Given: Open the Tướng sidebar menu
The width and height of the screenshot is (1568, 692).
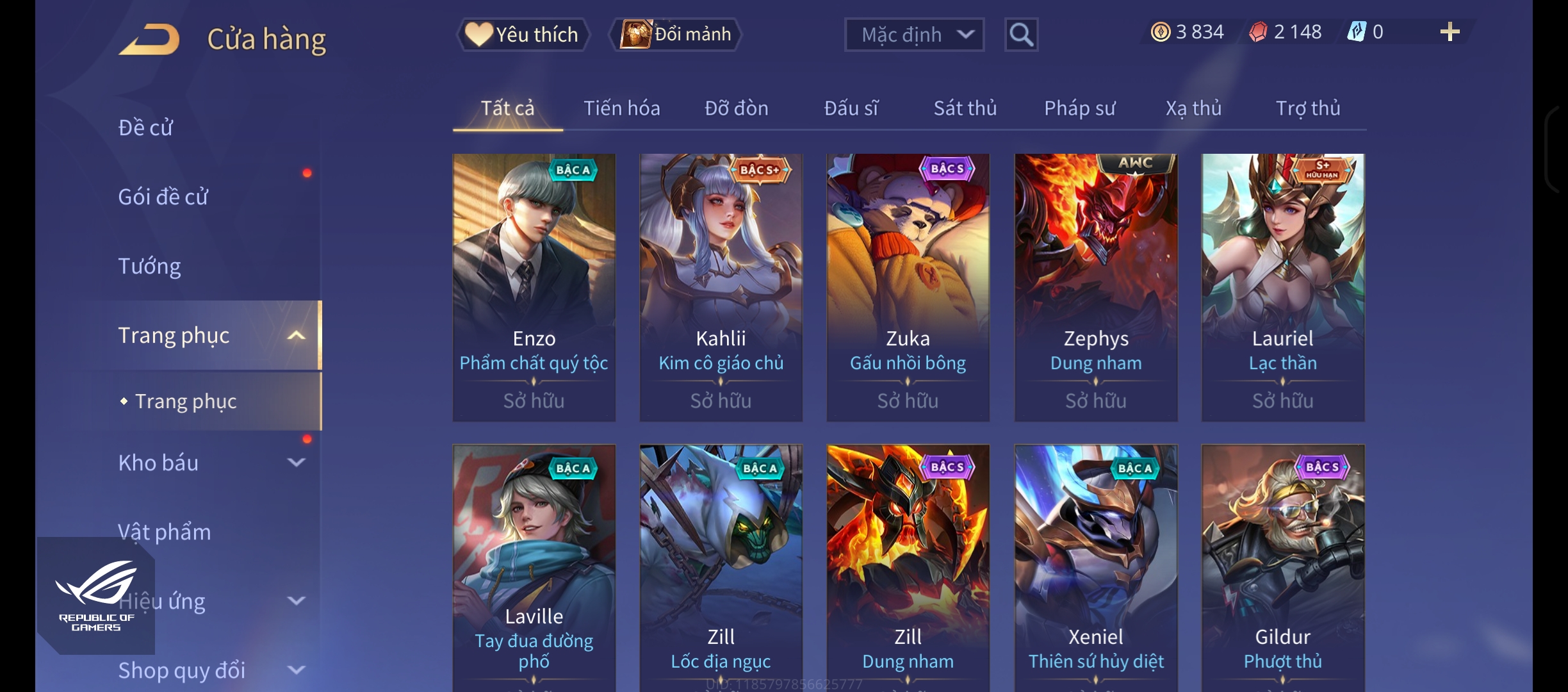Looking at the screenshot, I should pyautogui.click(x=149, y=266).
